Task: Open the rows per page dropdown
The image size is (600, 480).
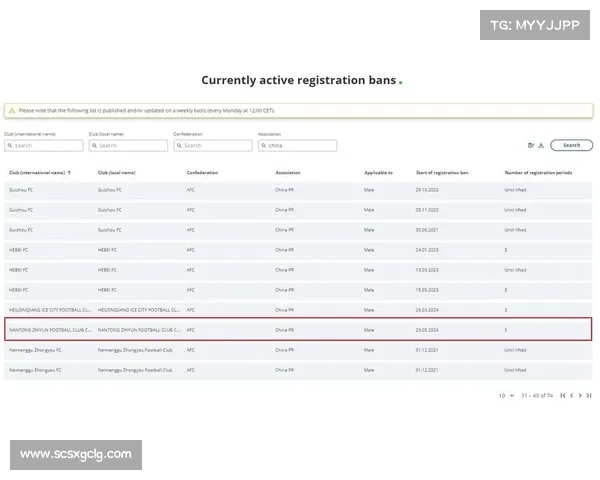Action: [x=507, y=396]
